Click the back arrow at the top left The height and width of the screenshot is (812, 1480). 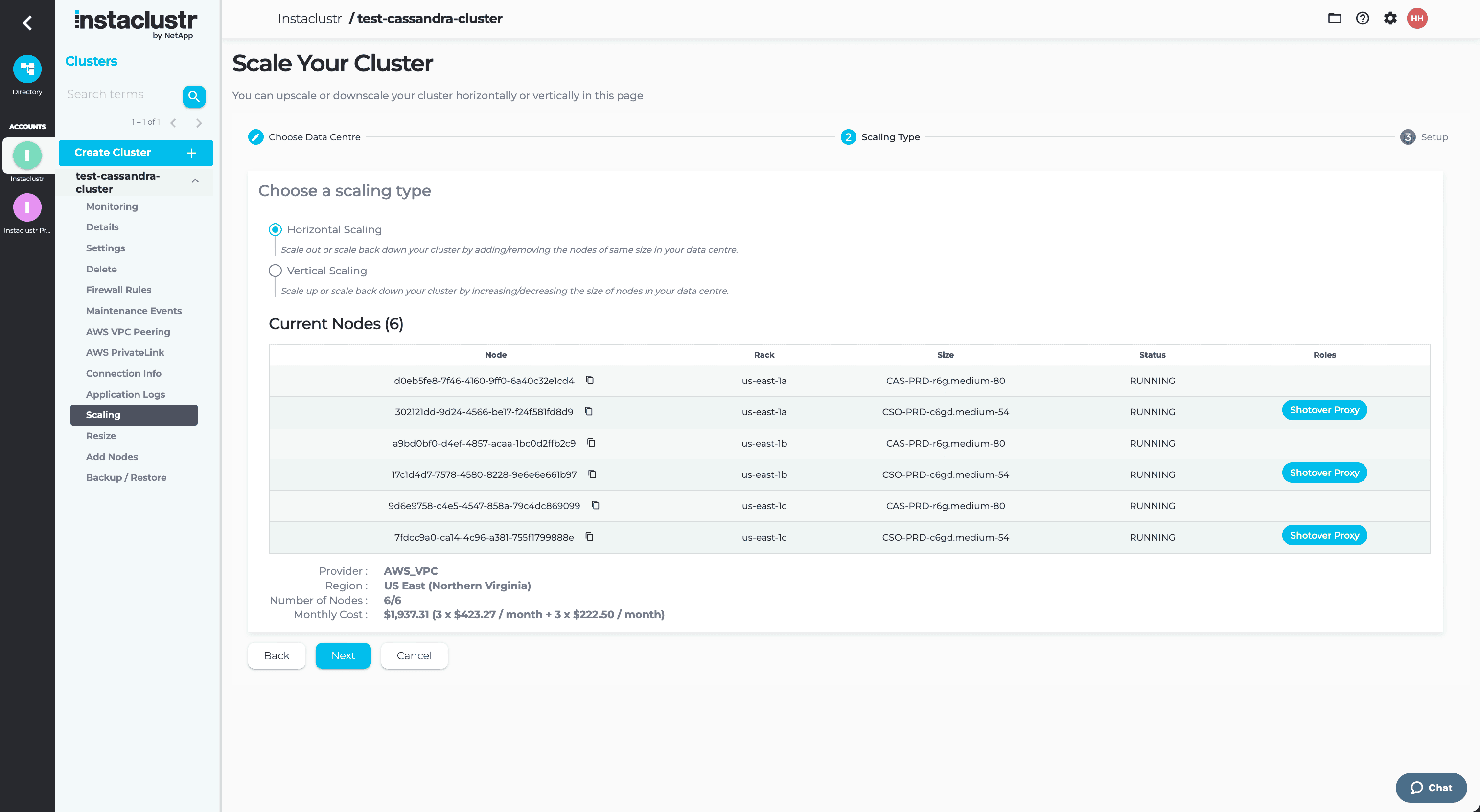coord(26,23)
